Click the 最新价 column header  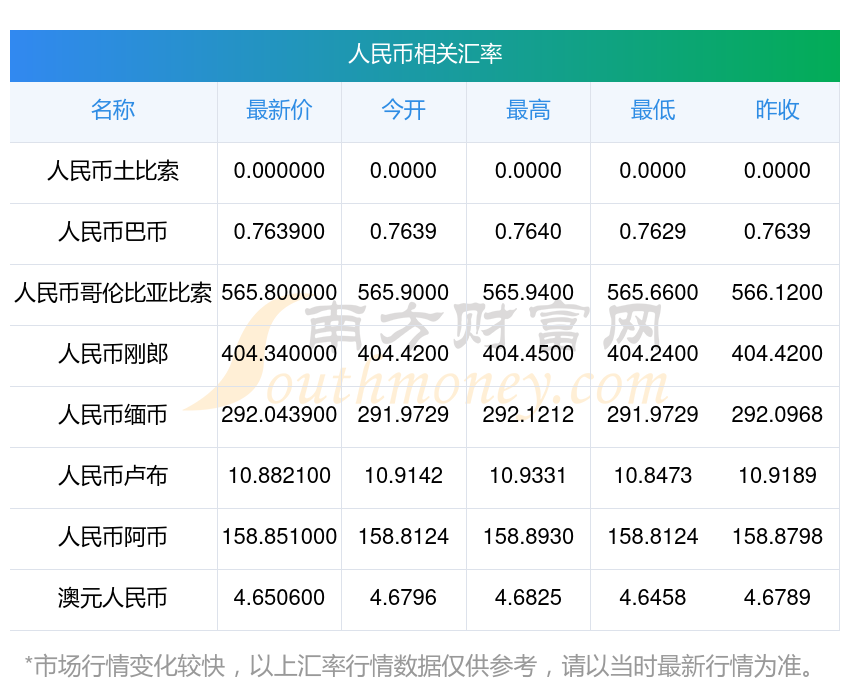click(279, 110)
